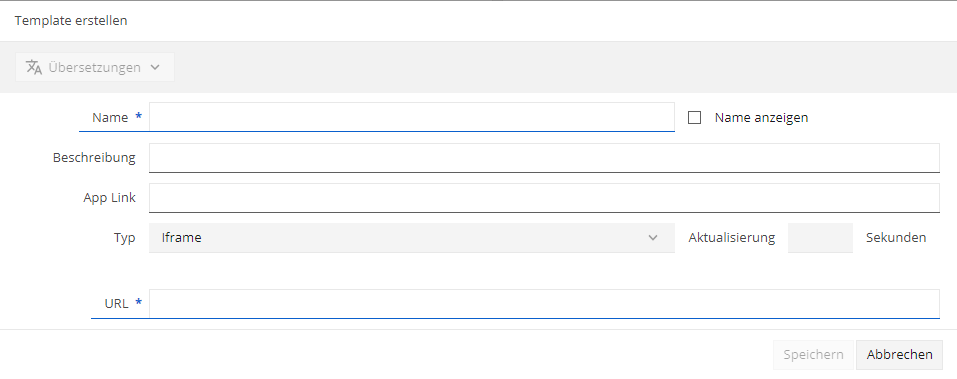The image size is (957, 379).
Task: Click the Name anzeigen label text
Action: click(761, 118)
